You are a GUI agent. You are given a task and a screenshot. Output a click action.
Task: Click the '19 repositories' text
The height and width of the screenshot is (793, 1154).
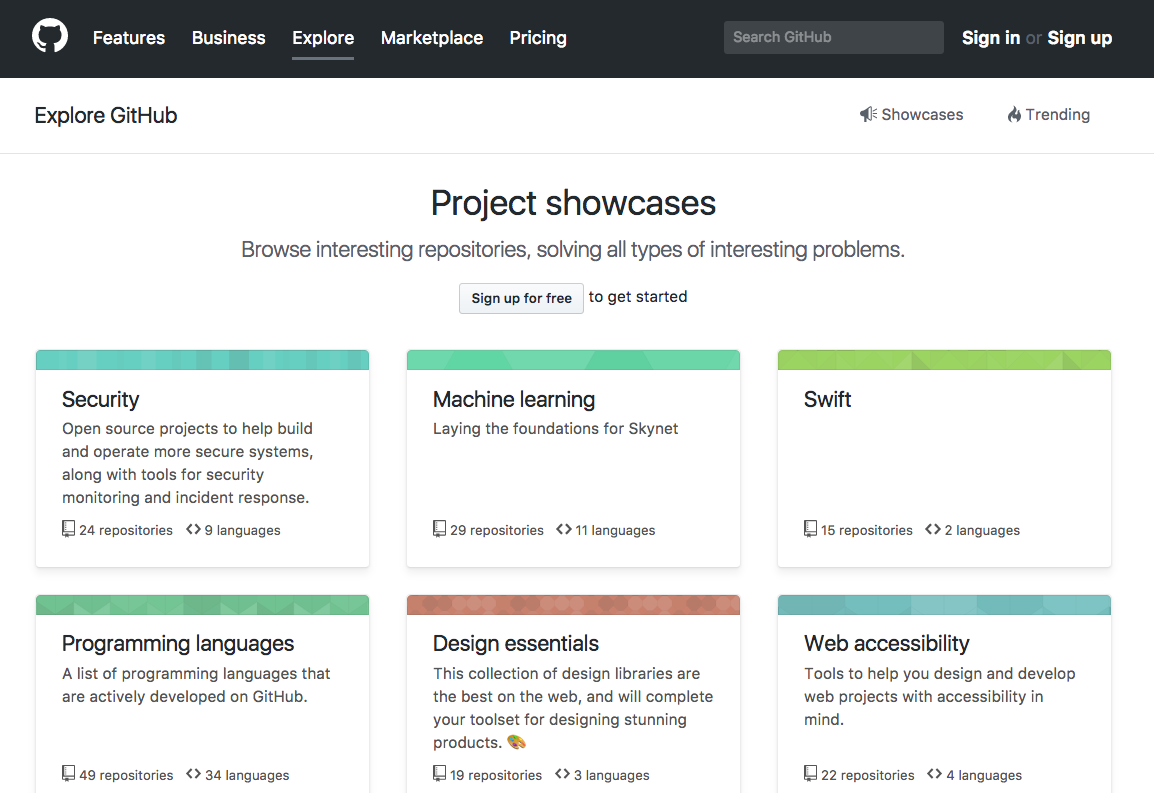click(x=496, y=775)
